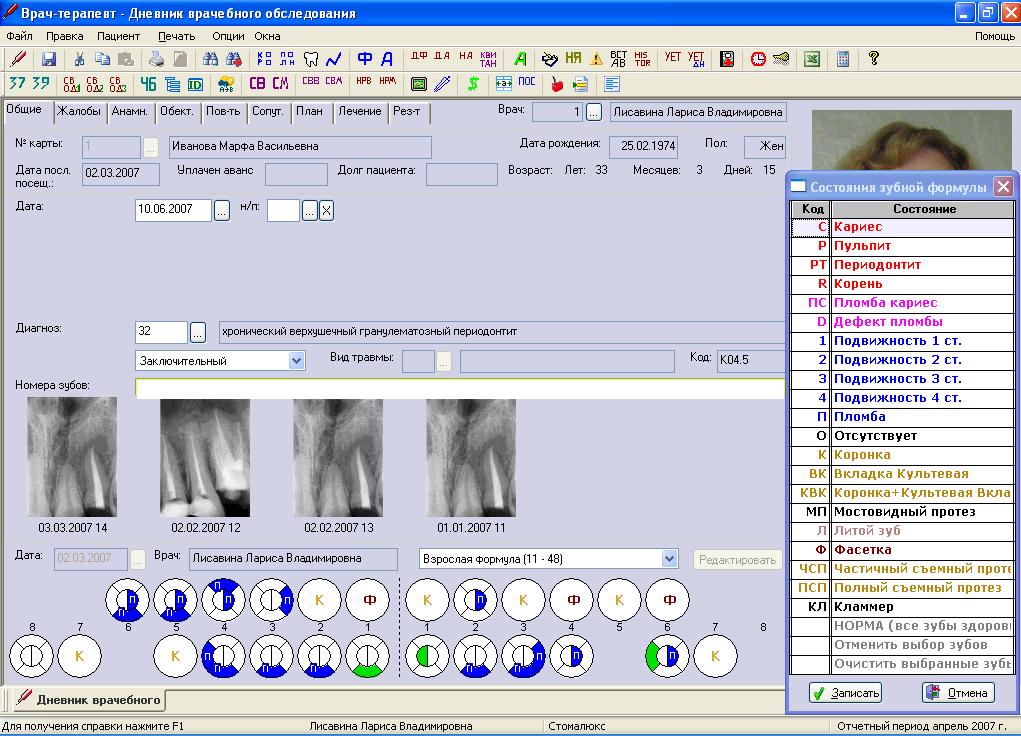Image resolution: width=1021 pixels, height=736 pixels.
Task: Click the НРВ toolbar icon
Action: 364,81
